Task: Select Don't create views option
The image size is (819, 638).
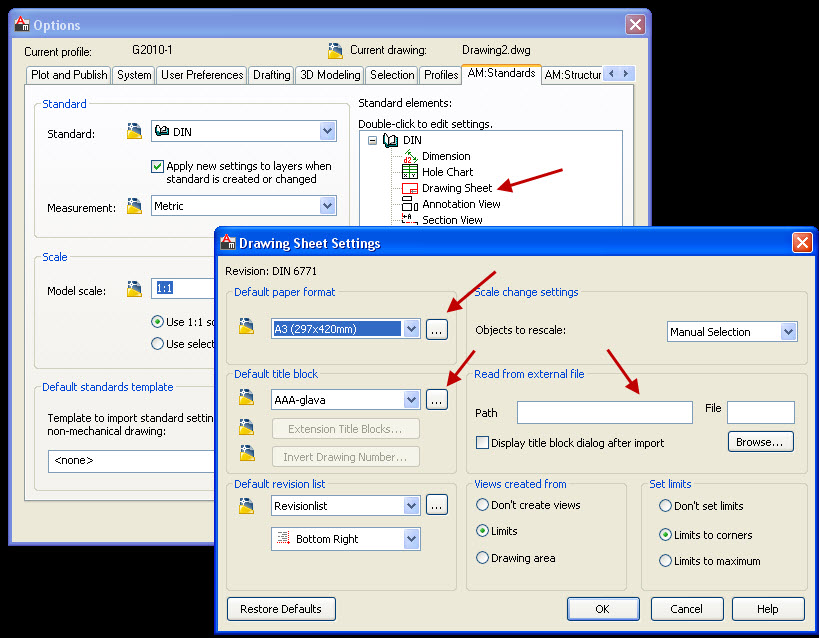Action: [482, 505]
